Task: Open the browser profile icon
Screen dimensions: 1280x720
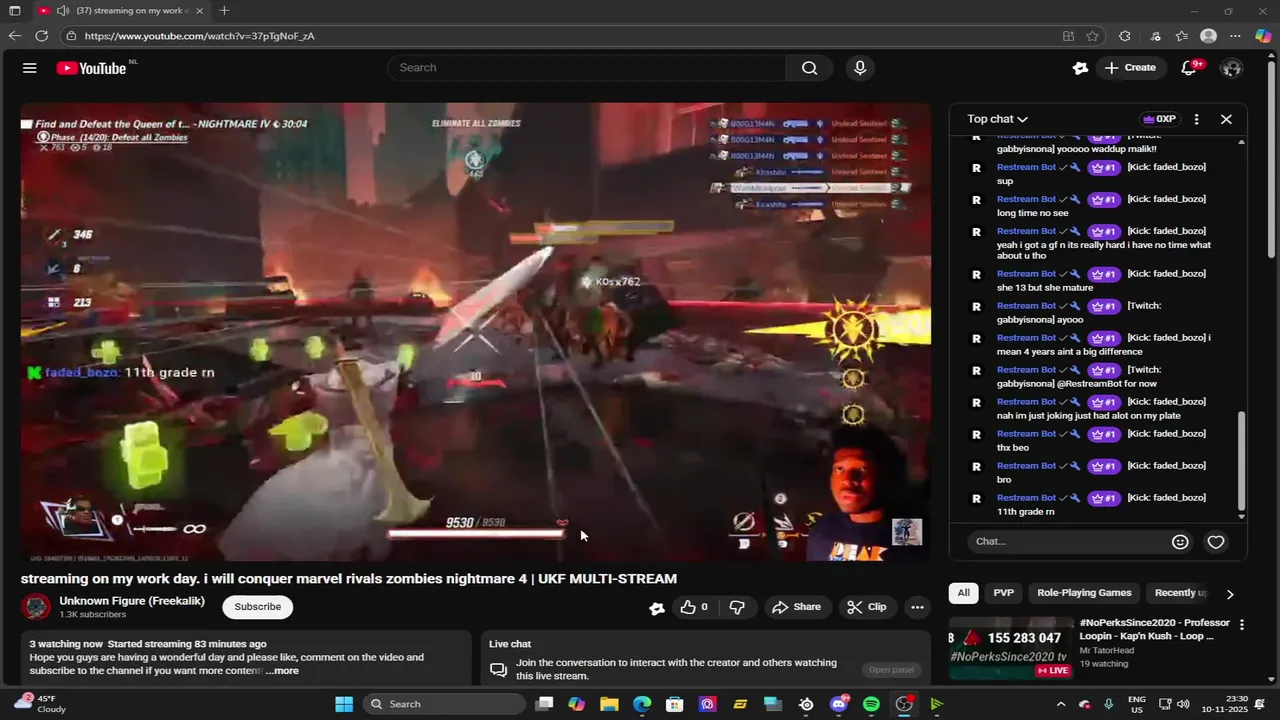Action: coord(1208,36)
